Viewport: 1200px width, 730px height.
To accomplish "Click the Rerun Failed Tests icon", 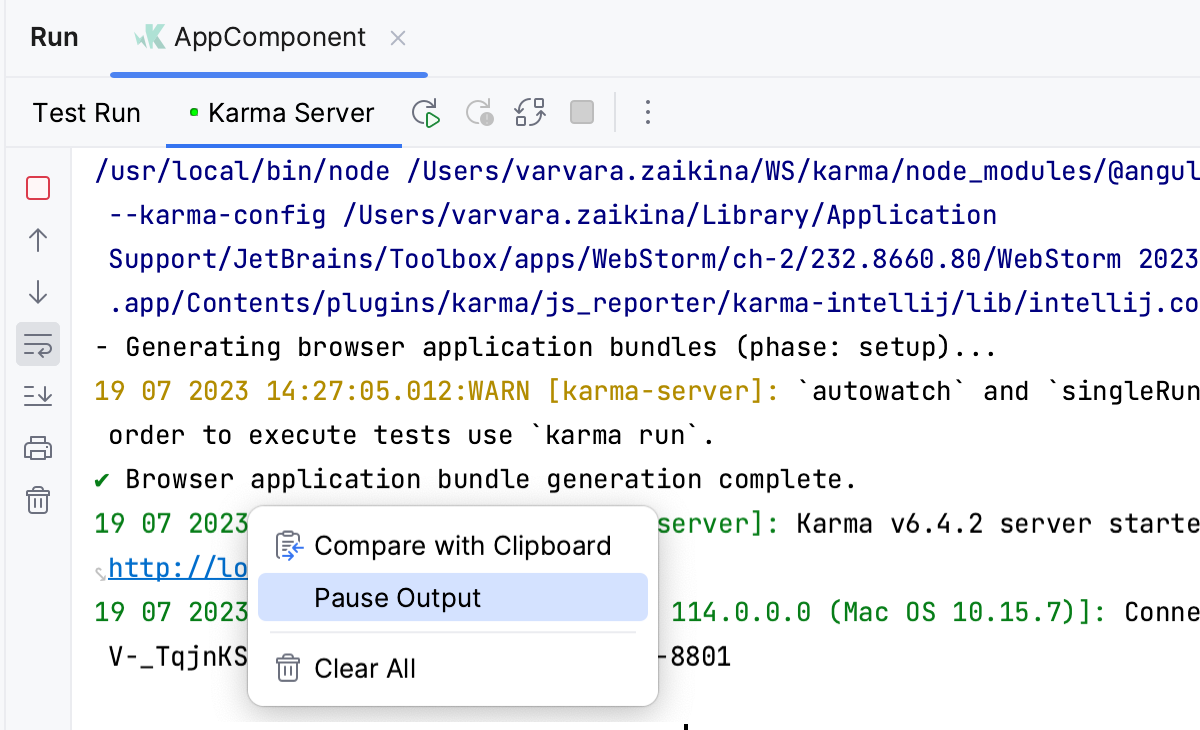I will coord(480,113).
